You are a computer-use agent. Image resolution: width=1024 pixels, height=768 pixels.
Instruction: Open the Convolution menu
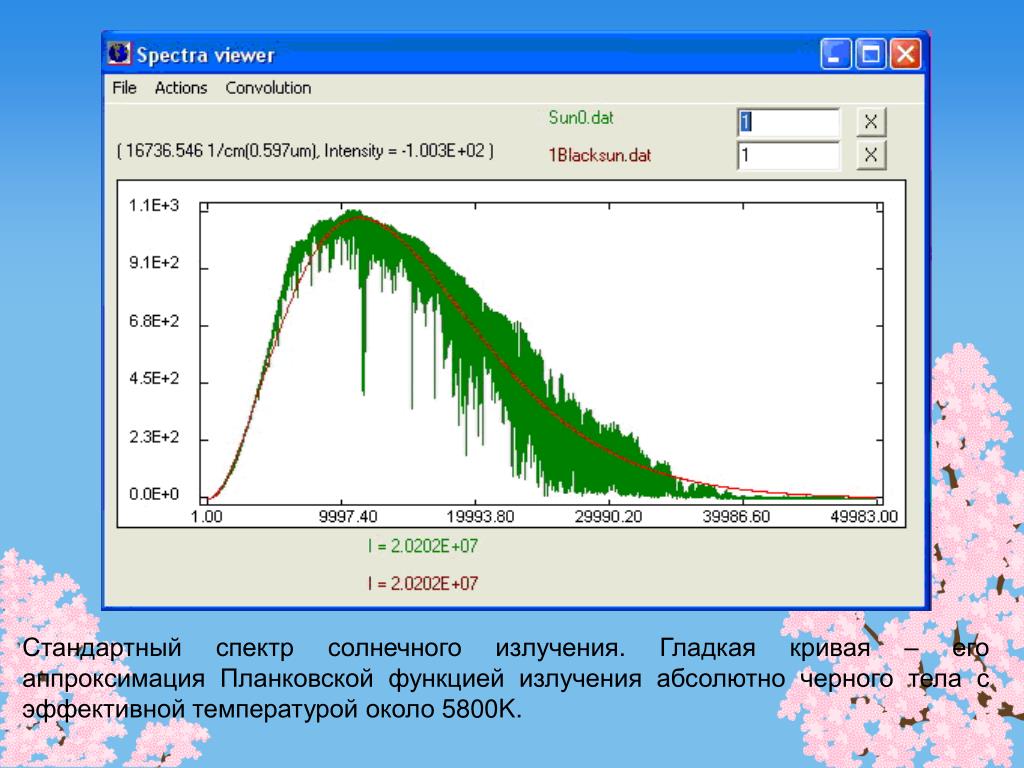(x=268, y=88)
